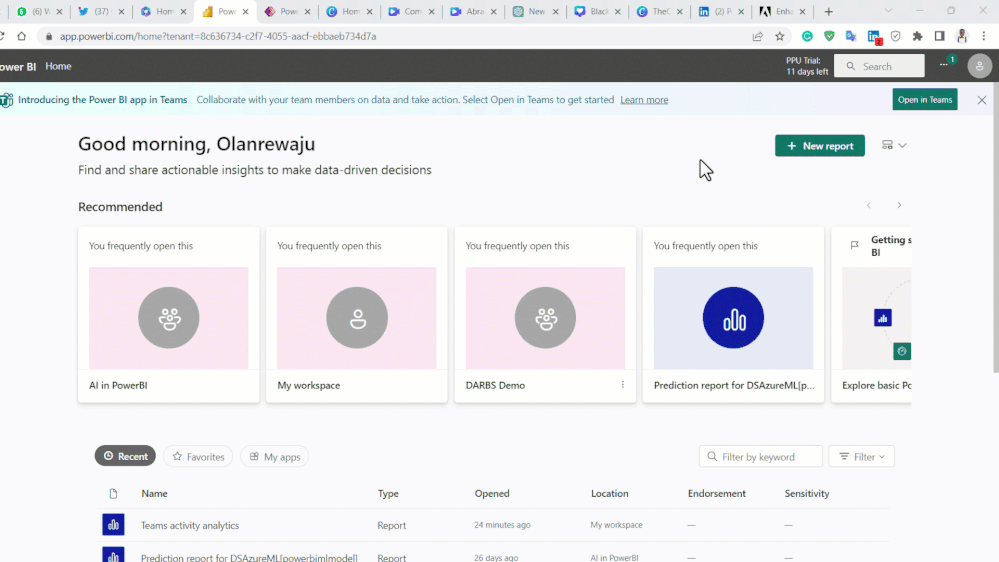Sort by the Endorsement column header
The image size is (999, 562).
point(717,493)
